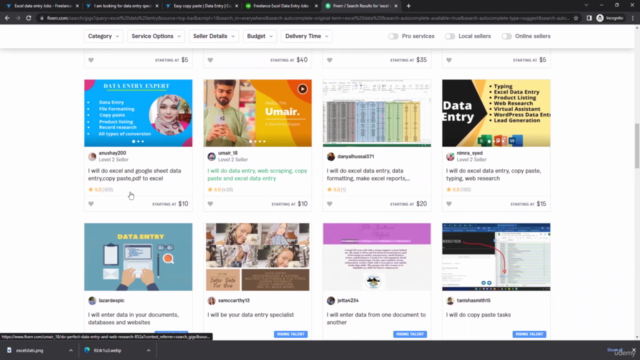Screen dimensions: 640x360
Task: Click the $10 price on umair_18 gig
Action: pyautogui.click(x=302, y=204)
